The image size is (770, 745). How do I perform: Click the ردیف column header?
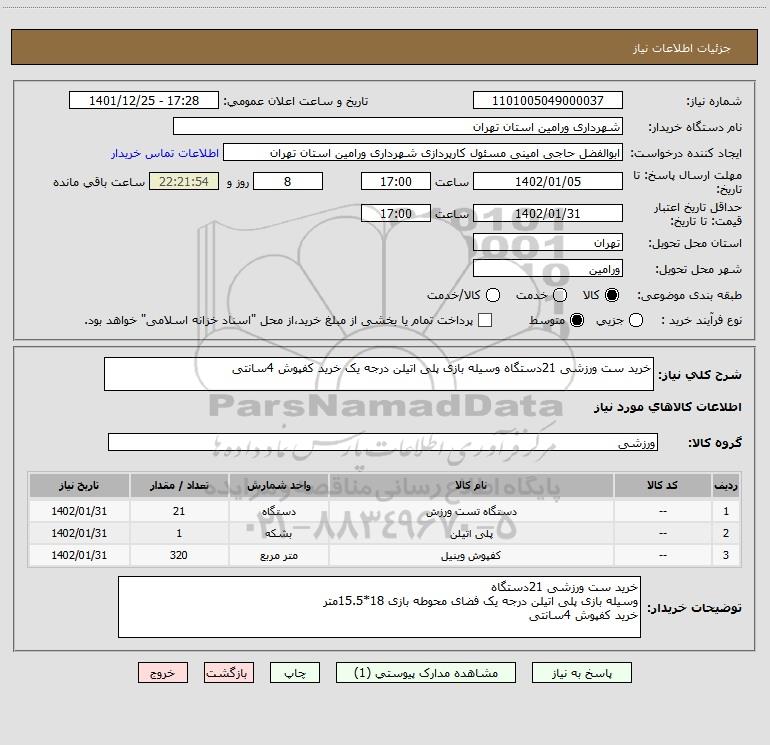pos(726,486)
